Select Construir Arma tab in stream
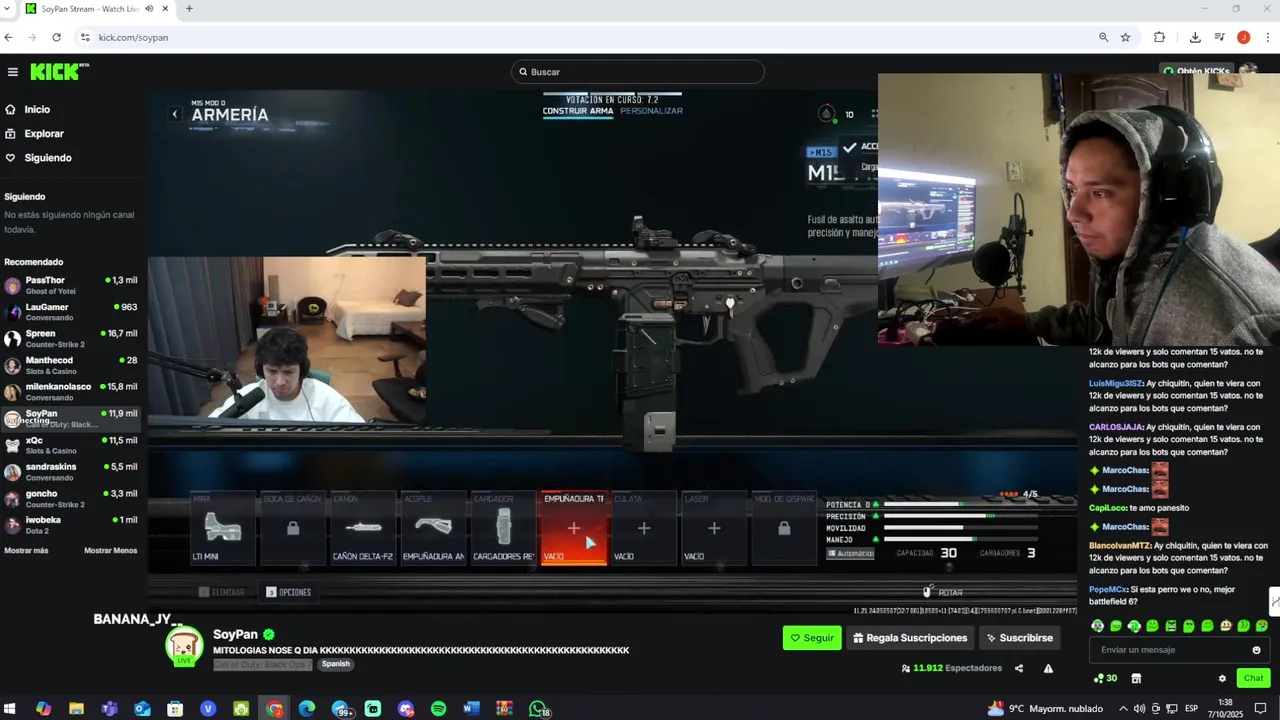This screenshot has width=1280, height=720. point(578,111)
